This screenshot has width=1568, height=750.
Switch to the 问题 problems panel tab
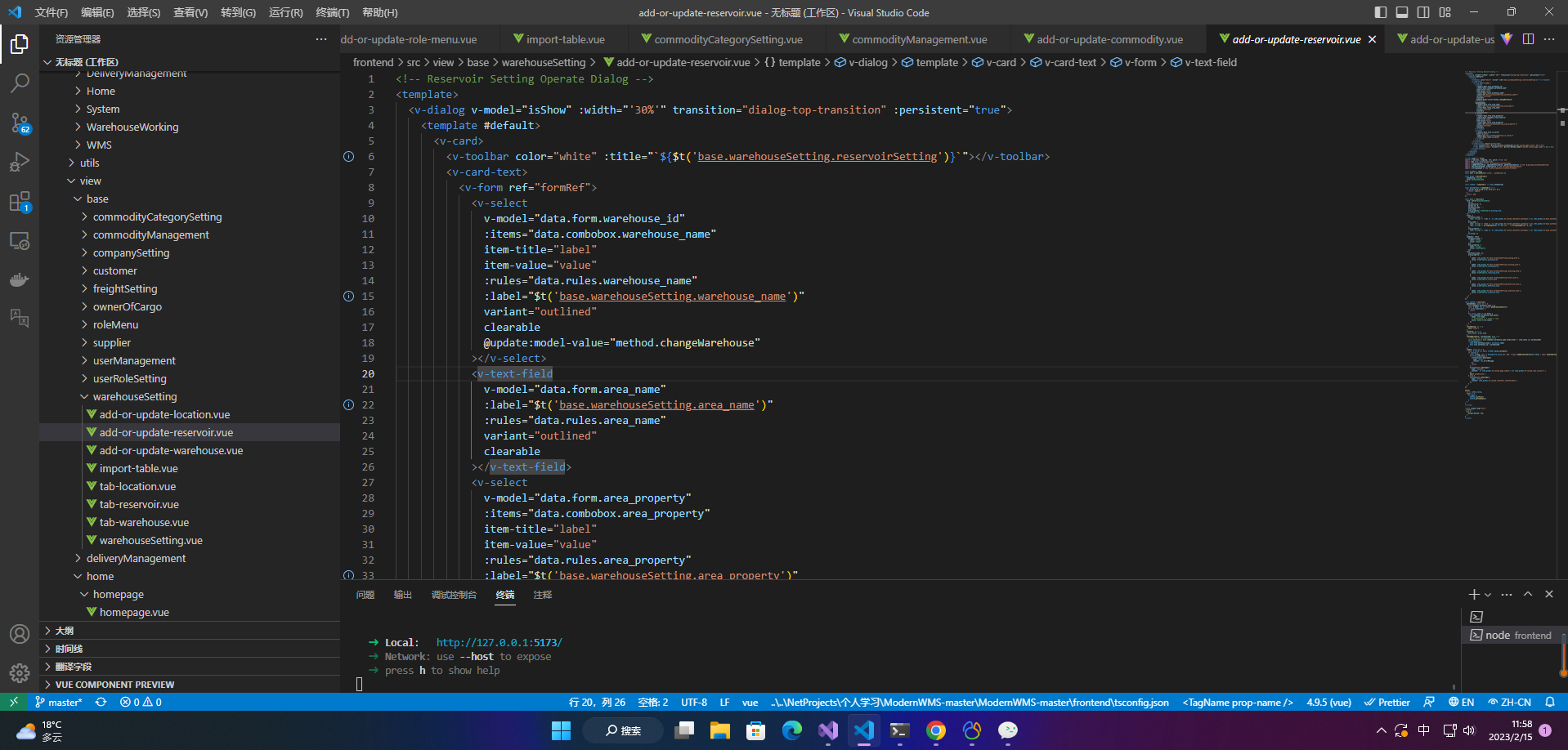365,595
